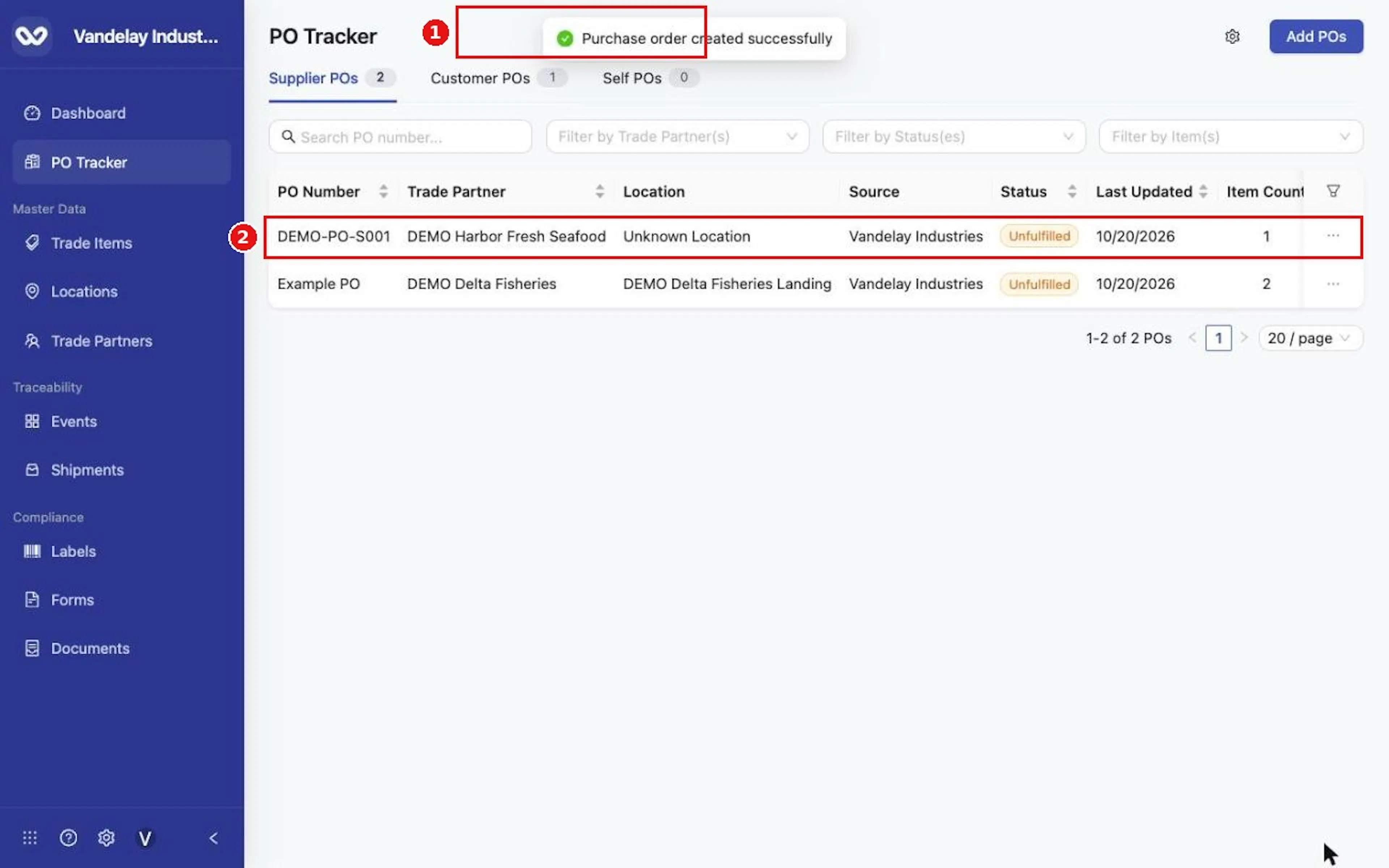Open Documents in sidebar
The height and width of the screenshot is (868, 1389).
pos(121,649)
